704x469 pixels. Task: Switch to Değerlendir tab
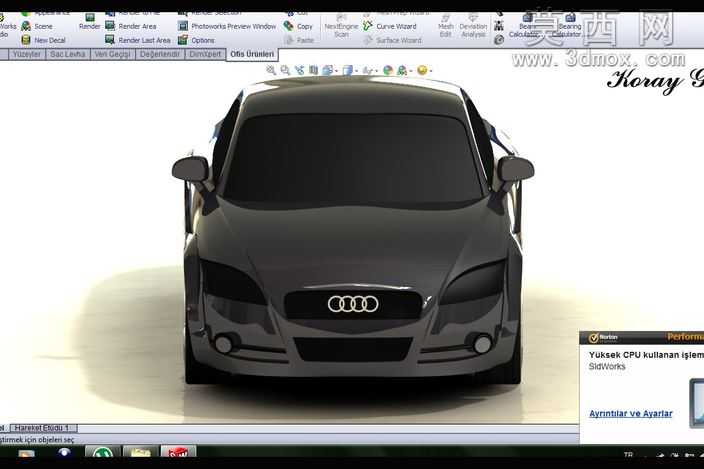pos(159,54)
